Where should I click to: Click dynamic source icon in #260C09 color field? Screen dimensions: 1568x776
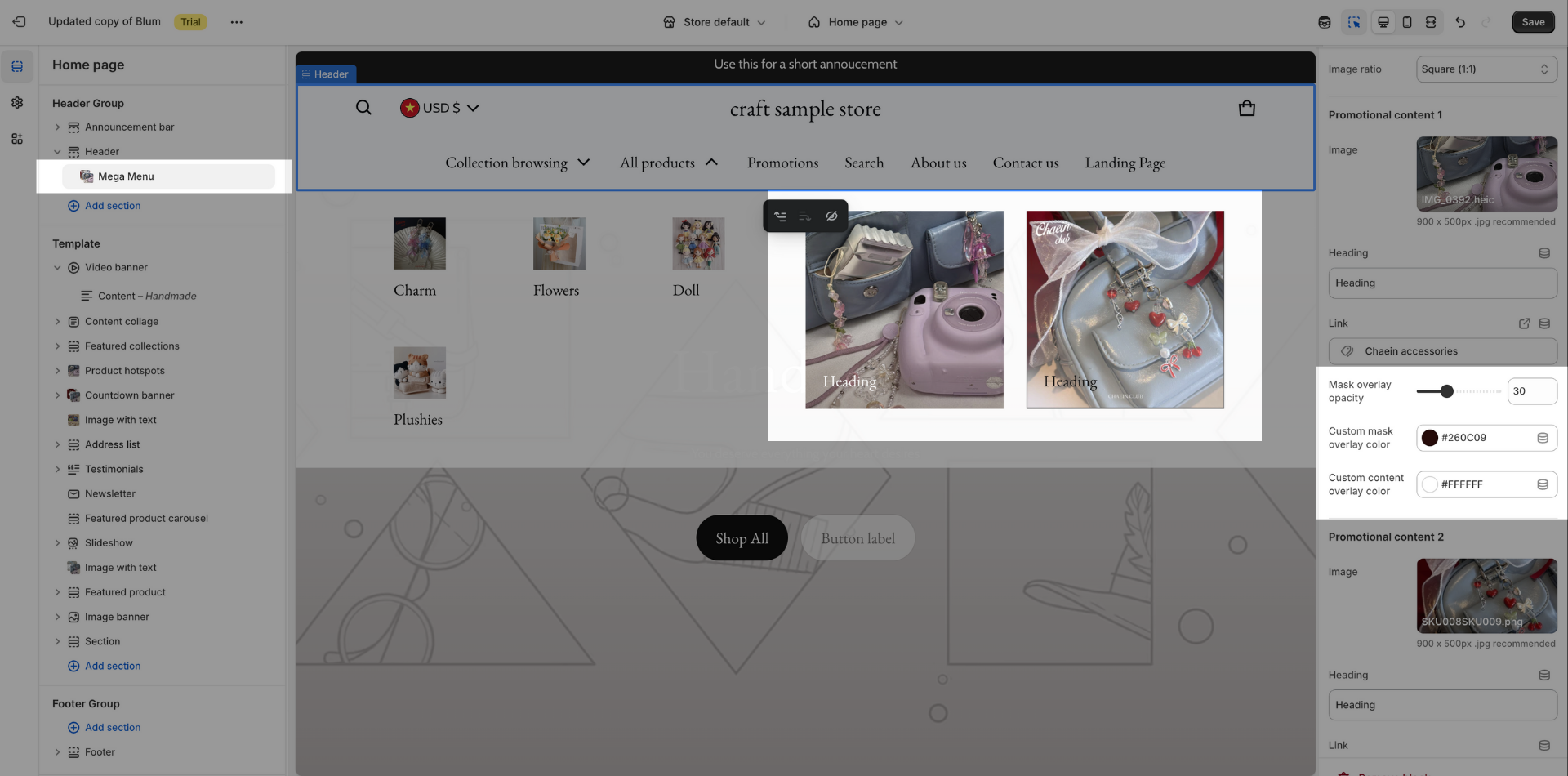tap(1543, 438)
